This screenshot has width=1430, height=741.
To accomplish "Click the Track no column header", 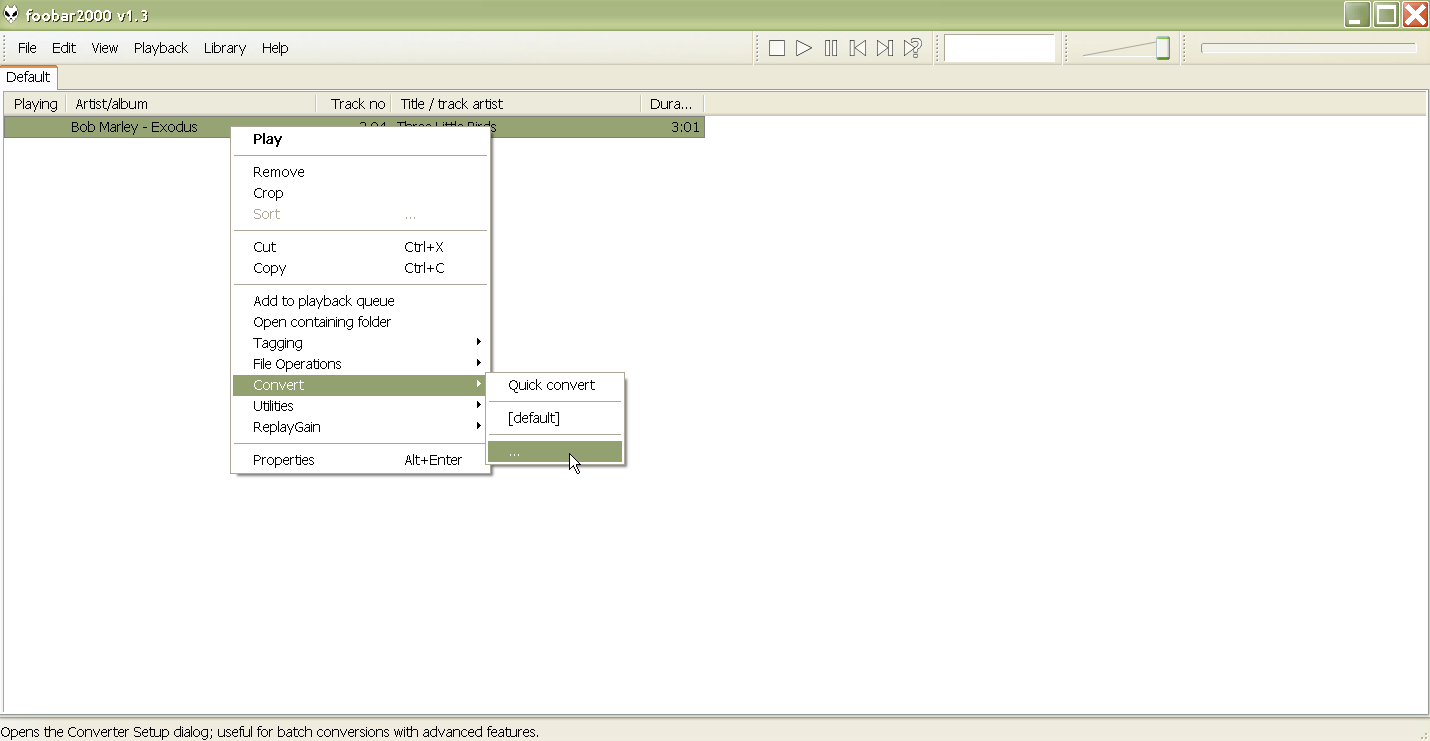I will point(354,104).
